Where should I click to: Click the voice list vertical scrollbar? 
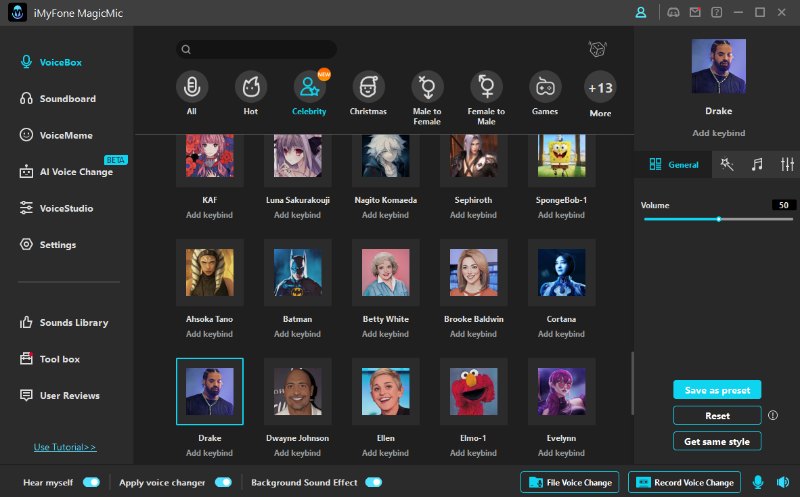click(x=632, y=383)
